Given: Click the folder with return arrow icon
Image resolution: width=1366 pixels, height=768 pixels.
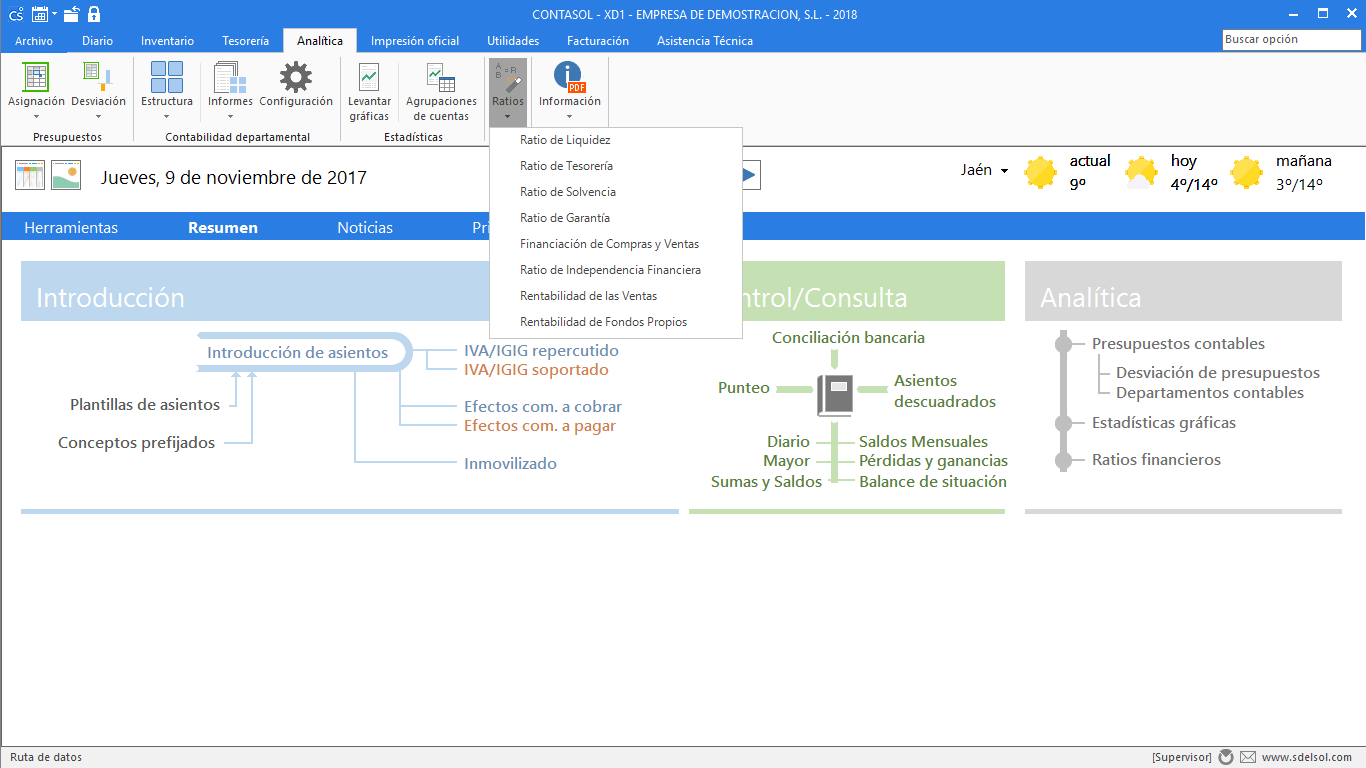Looking at the screenshot, I should click(x=71, y=14).
